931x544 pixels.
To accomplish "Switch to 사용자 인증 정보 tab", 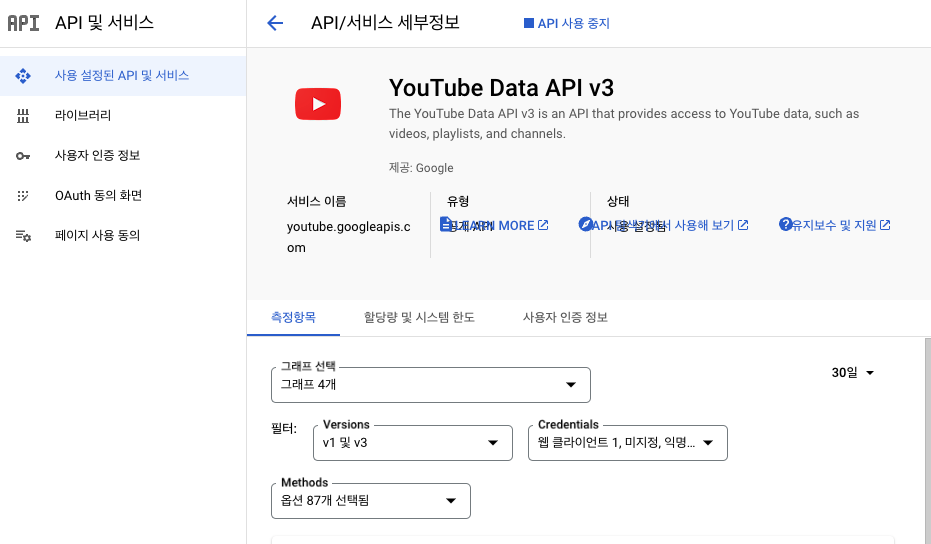I will [x=565, y=317].
